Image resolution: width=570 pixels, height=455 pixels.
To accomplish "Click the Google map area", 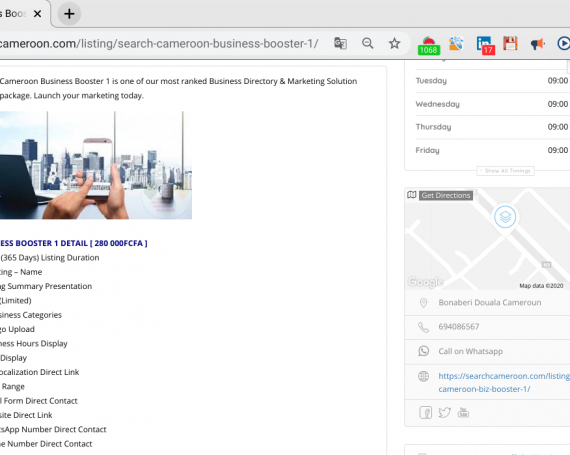I will pos(487,239).
